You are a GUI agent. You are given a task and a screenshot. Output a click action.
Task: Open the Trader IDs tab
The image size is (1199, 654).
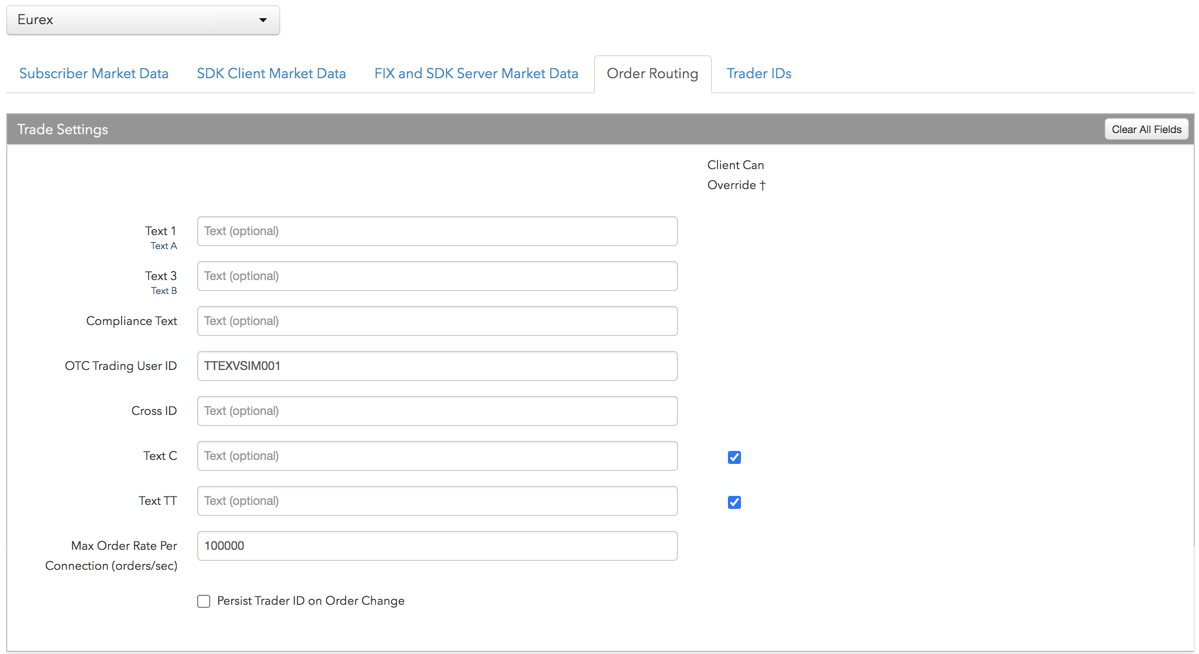coord(759,73)
